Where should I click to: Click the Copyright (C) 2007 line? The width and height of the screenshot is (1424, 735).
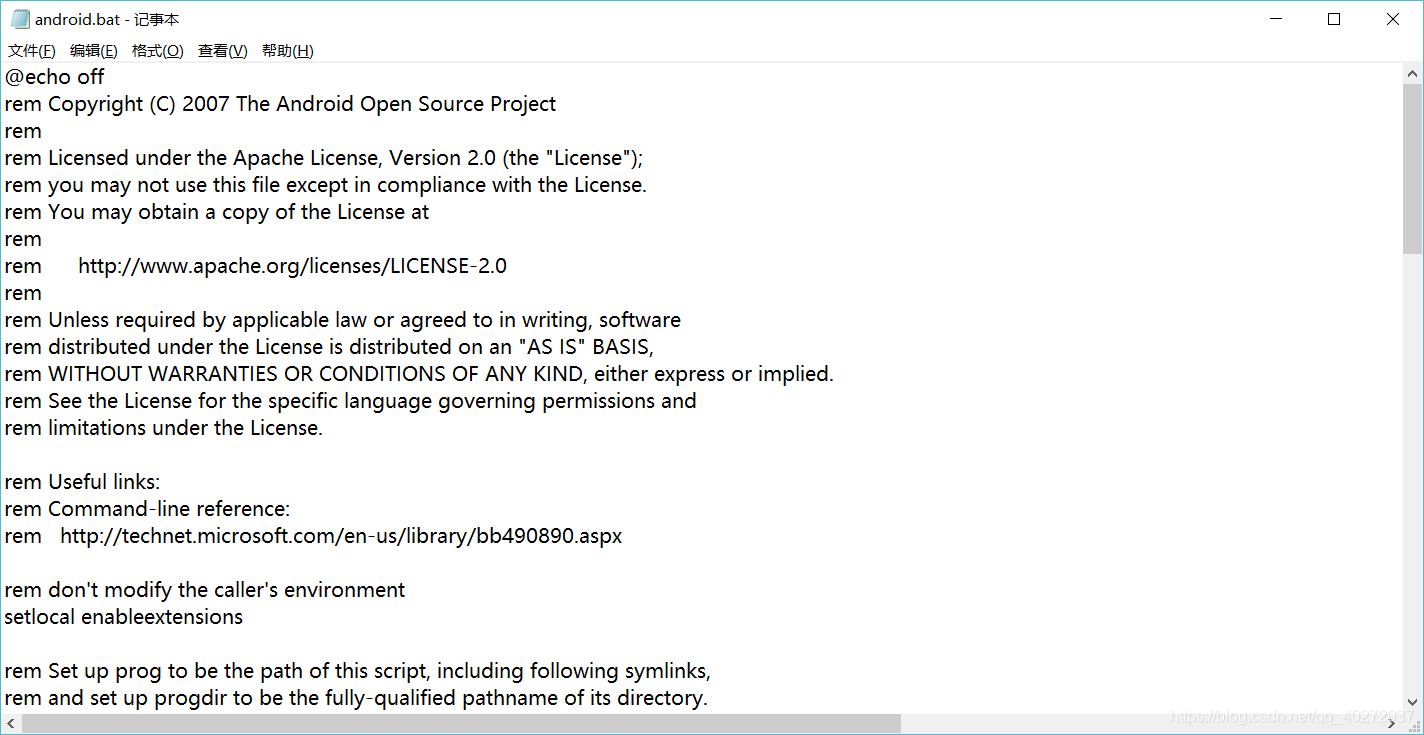pyautogui.click(x=280, y=104)
